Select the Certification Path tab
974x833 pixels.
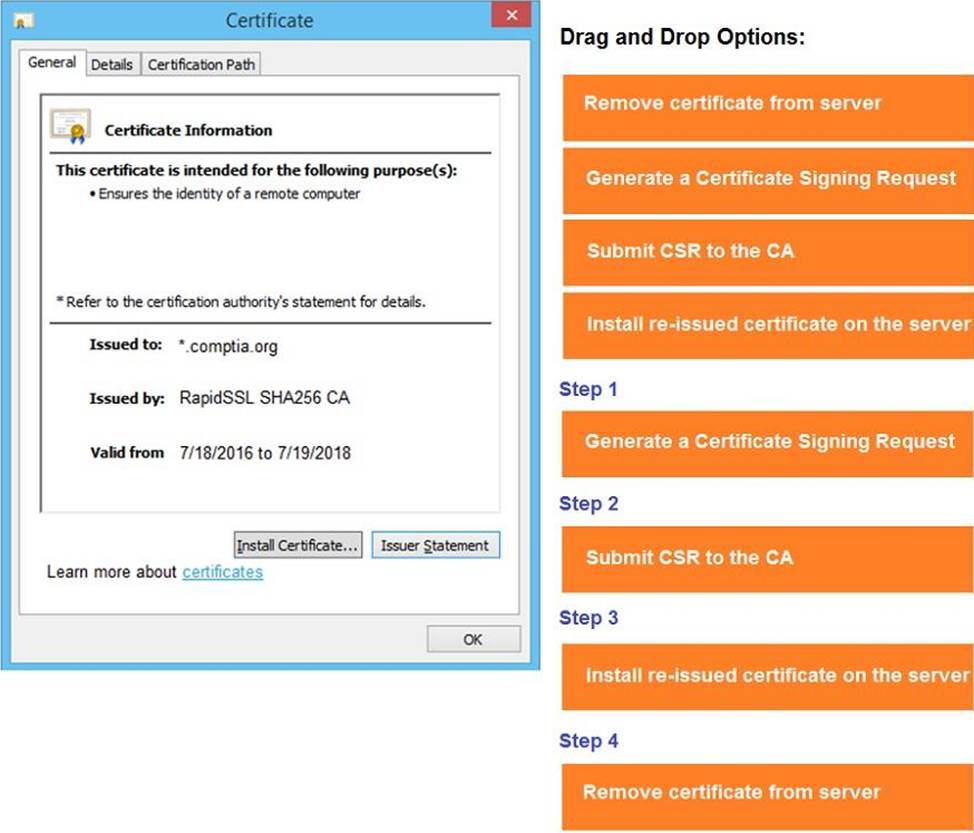[x=201, y=64]
